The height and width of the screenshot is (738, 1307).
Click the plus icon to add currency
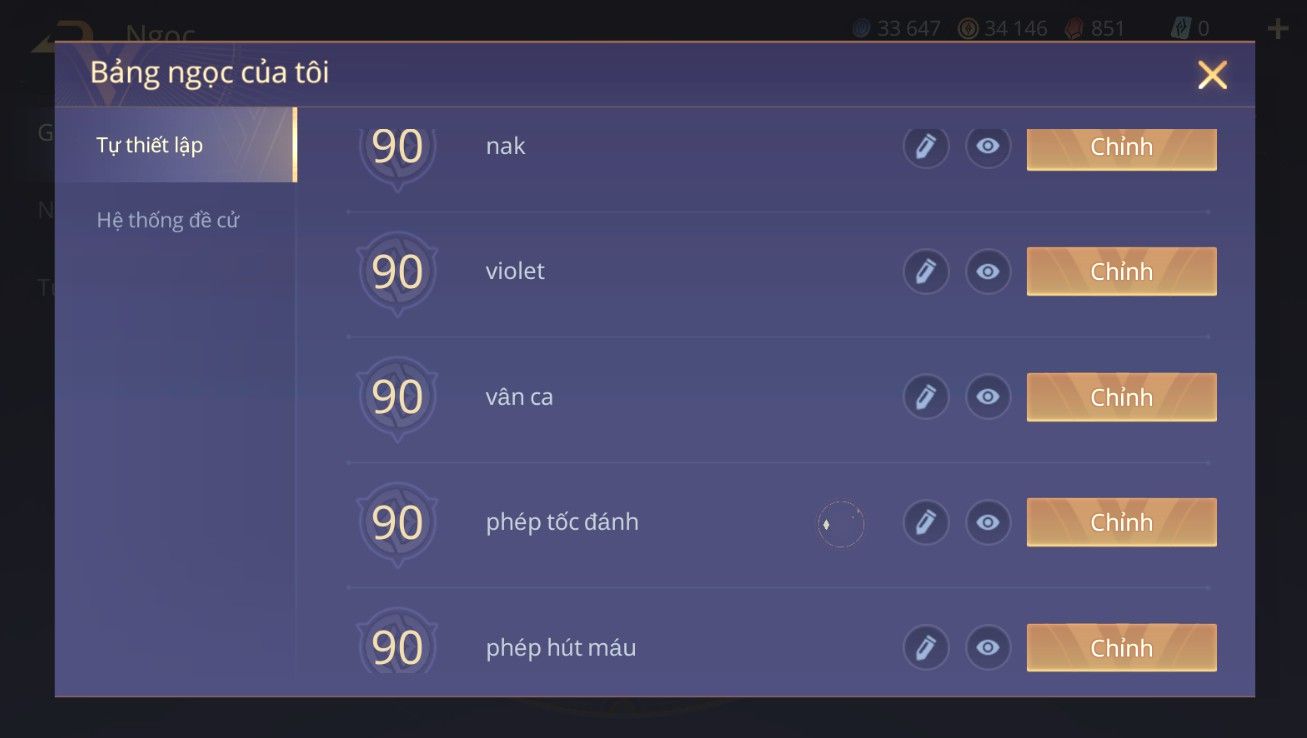pyautogui.click(x=1277, y=29)
